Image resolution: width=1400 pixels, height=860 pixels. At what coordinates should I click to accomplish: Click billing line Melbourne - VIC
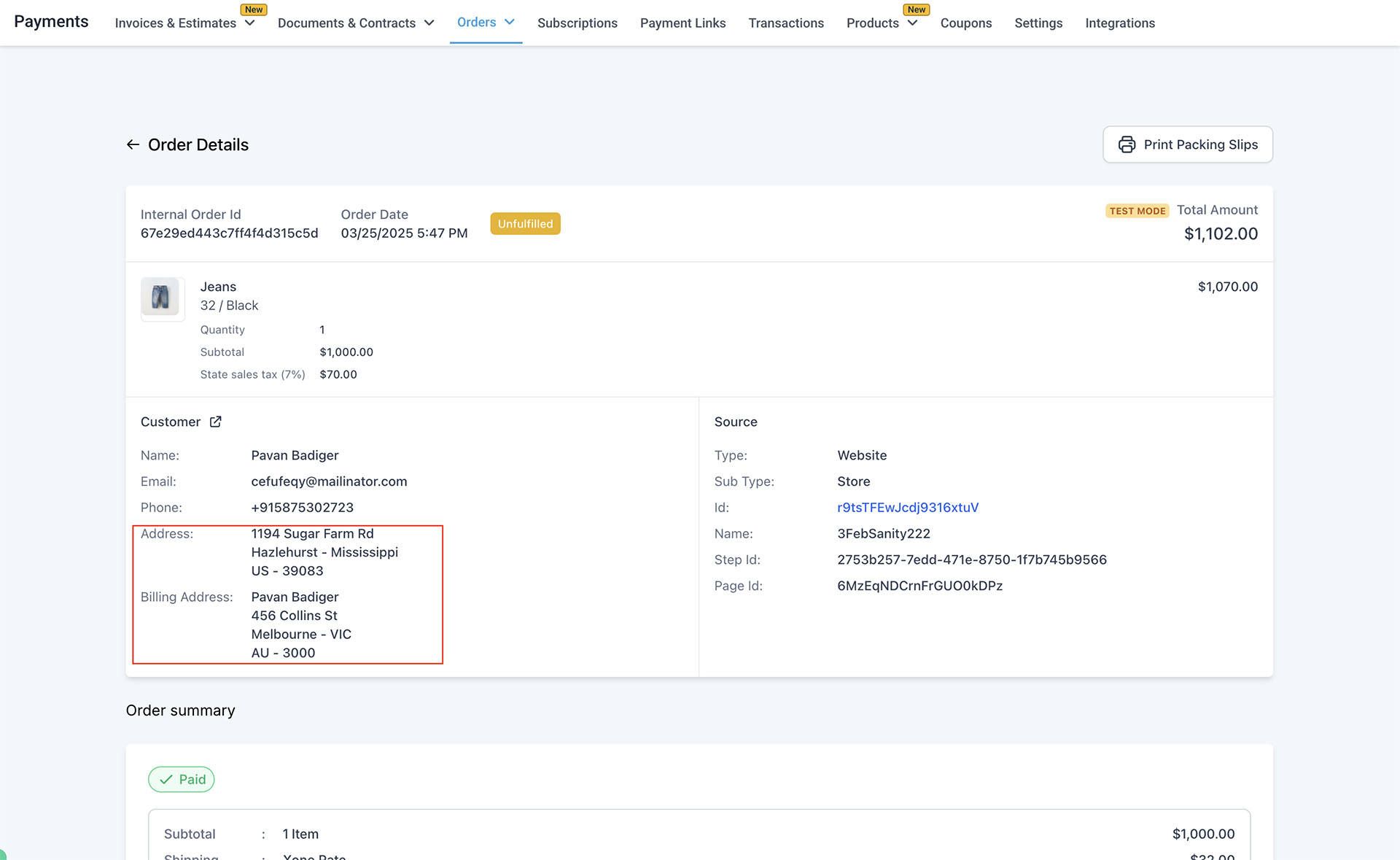coord(301,634)
